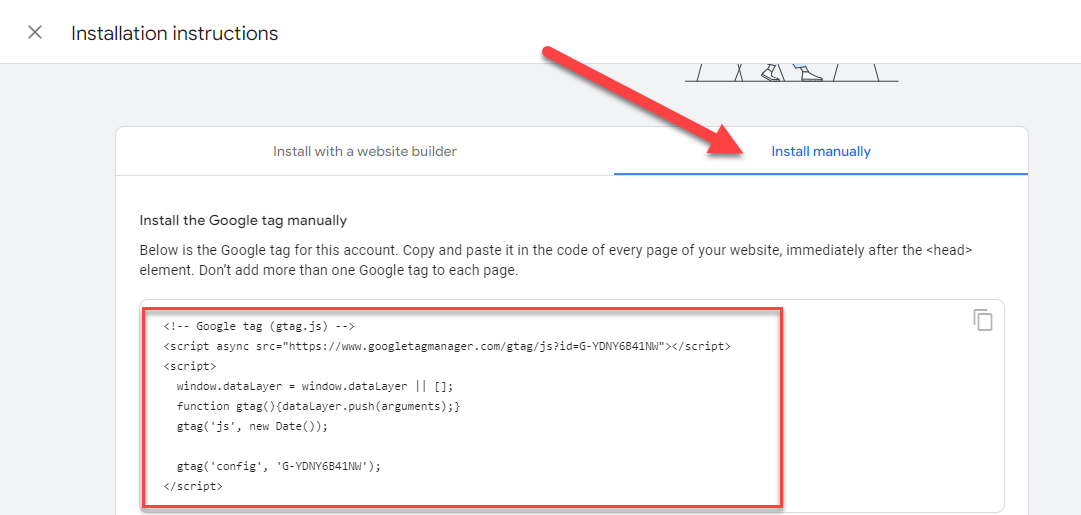1081x515 pixels.
Task: Switch to Install with a website builder tab
Action: 365,151
